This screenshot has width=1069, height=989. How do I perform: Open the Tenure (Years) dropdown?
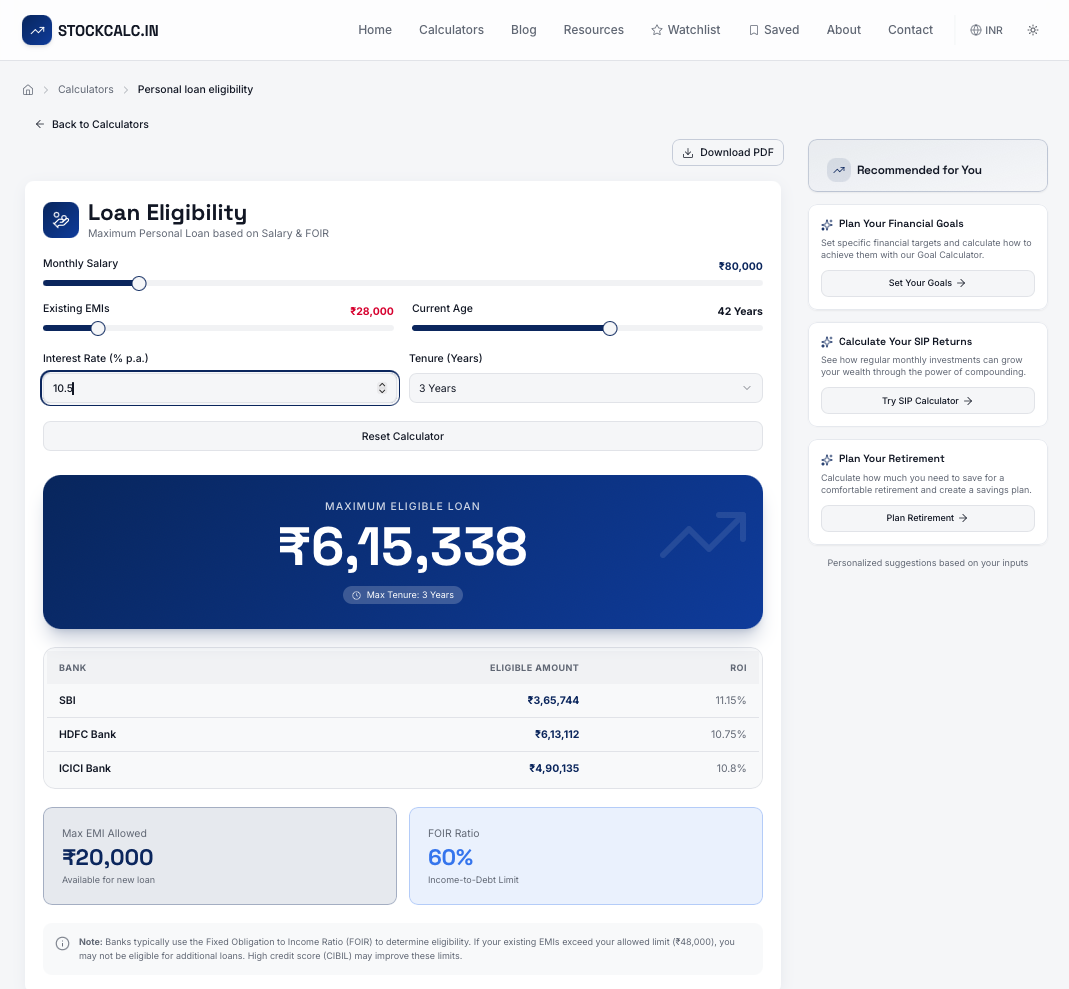point(585,388)
